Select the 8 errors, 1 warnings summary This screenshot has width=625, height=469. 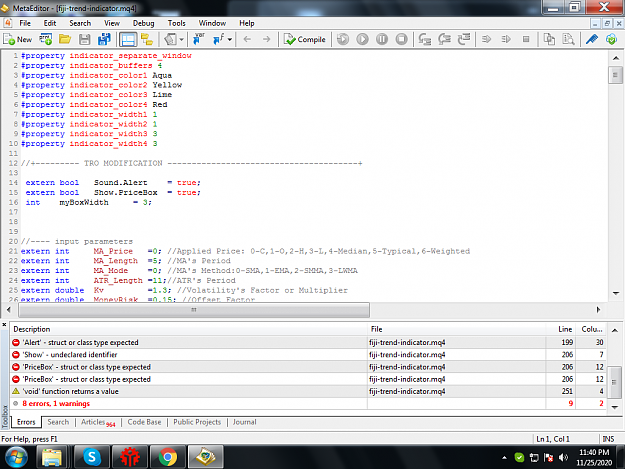(x=307, y=404)
